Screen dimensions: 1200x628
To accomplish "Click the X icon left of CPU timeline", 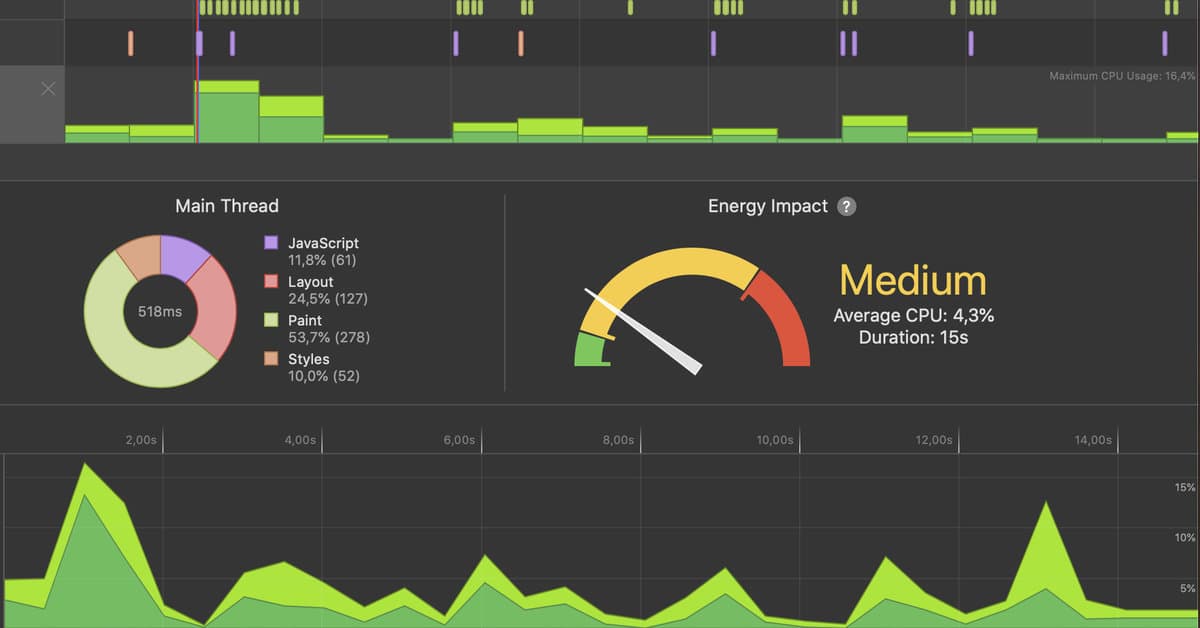I will click(x=48, y=90).
